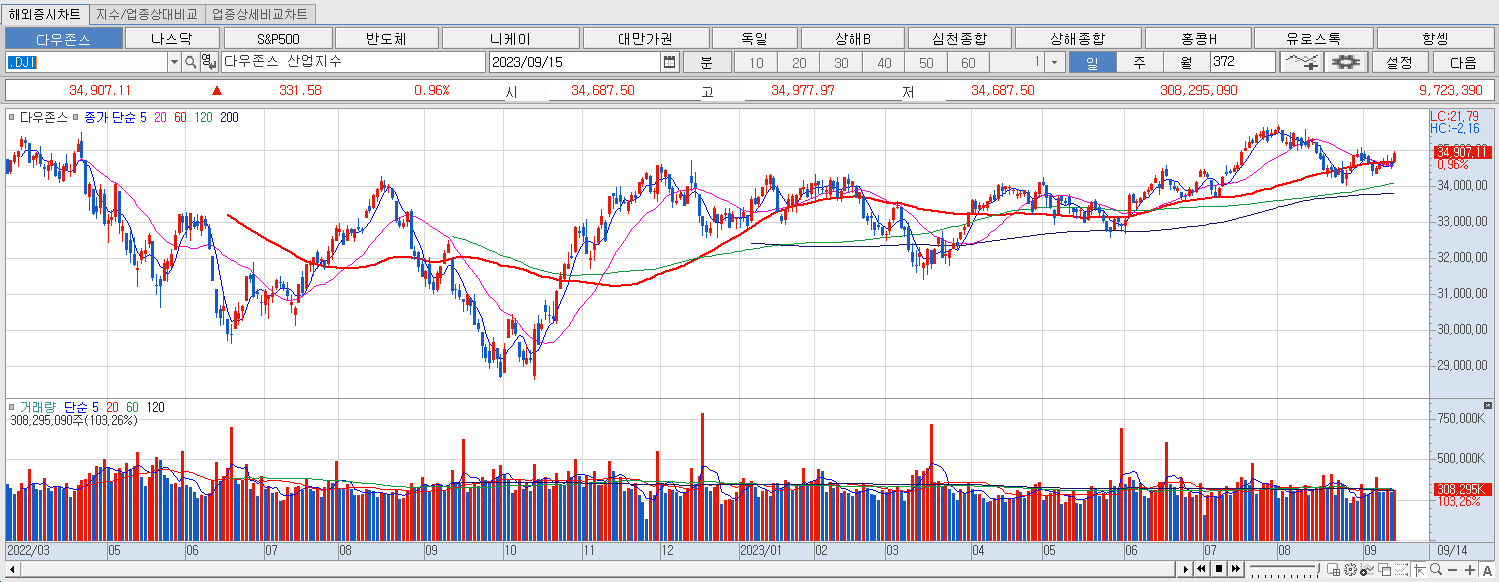Select the 일 (daily) period toggle
The height and width of the screenshot is (582, 1499).
[x=1092, y=62]
